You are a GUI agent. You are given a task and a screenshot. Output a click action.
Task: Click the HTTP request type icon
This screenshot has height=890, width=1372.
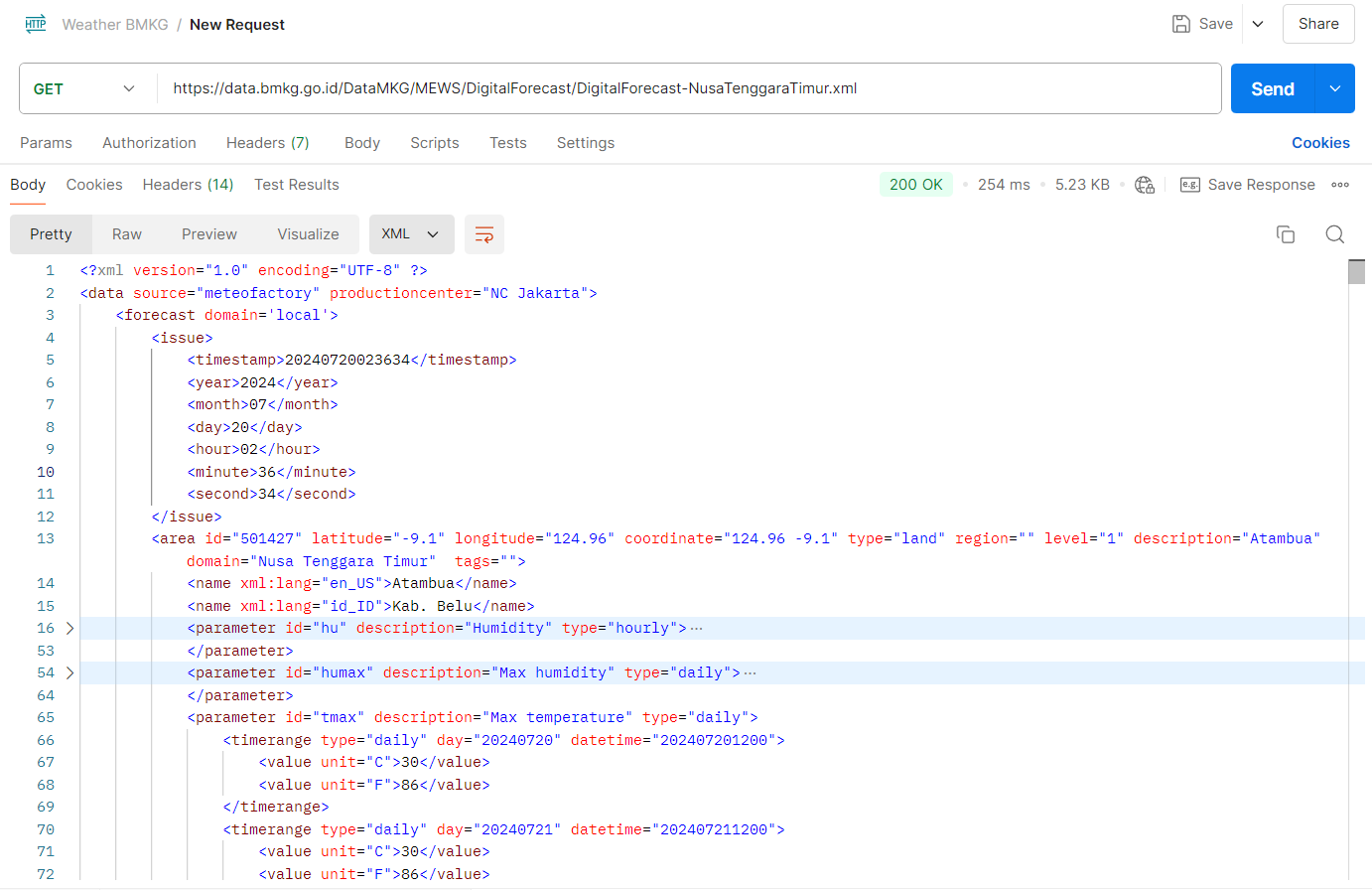(x=36, y=24)
